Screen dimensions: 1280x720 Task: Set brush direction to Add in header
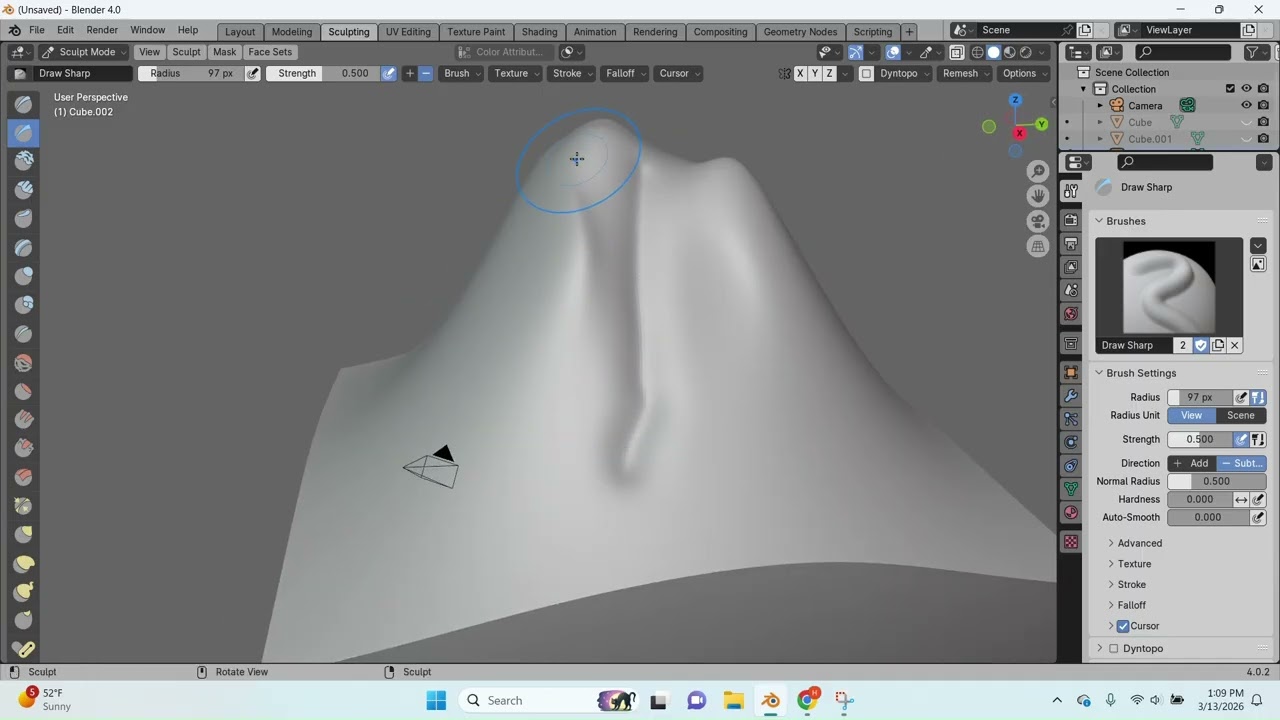(x=410, y=73)
